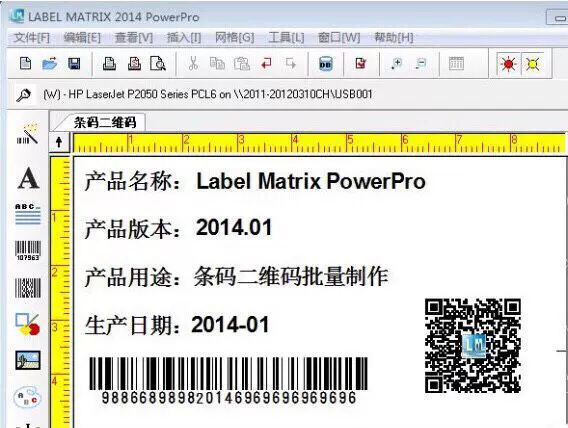Click the ruler origin arrow button
568x428 pixels.
(59, 142)
